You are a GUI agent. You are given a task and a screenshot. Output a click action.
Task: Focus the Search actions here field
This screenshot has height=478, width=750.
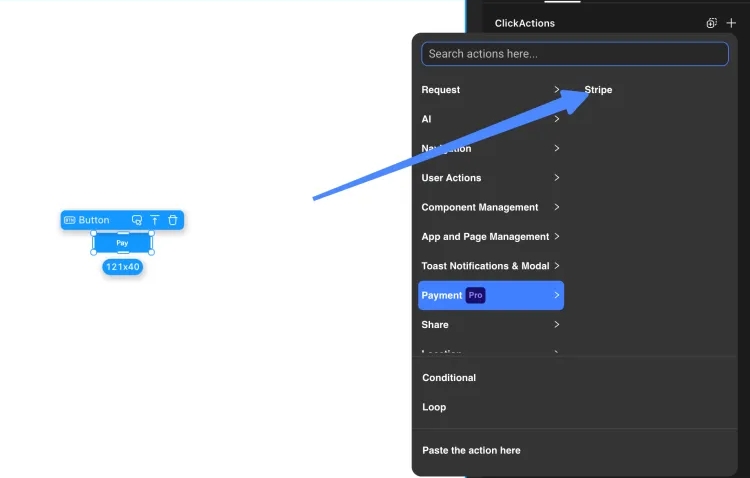click(574, 54)
